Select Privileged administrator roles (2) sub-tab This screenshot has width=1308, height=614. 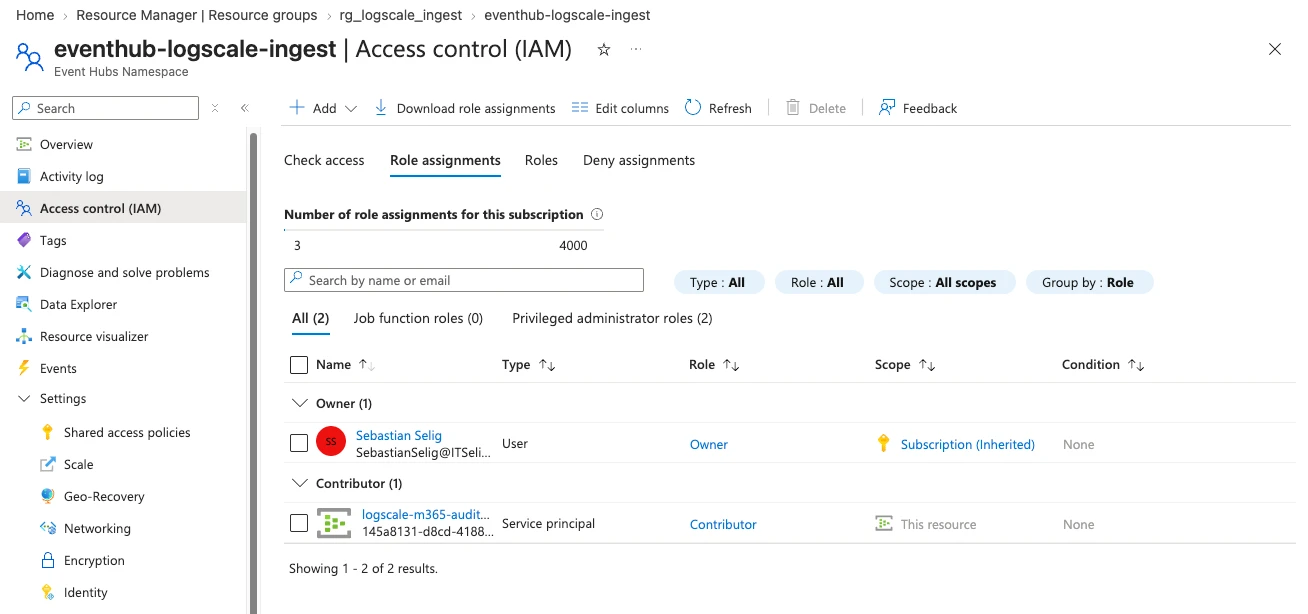pos(612,318)
